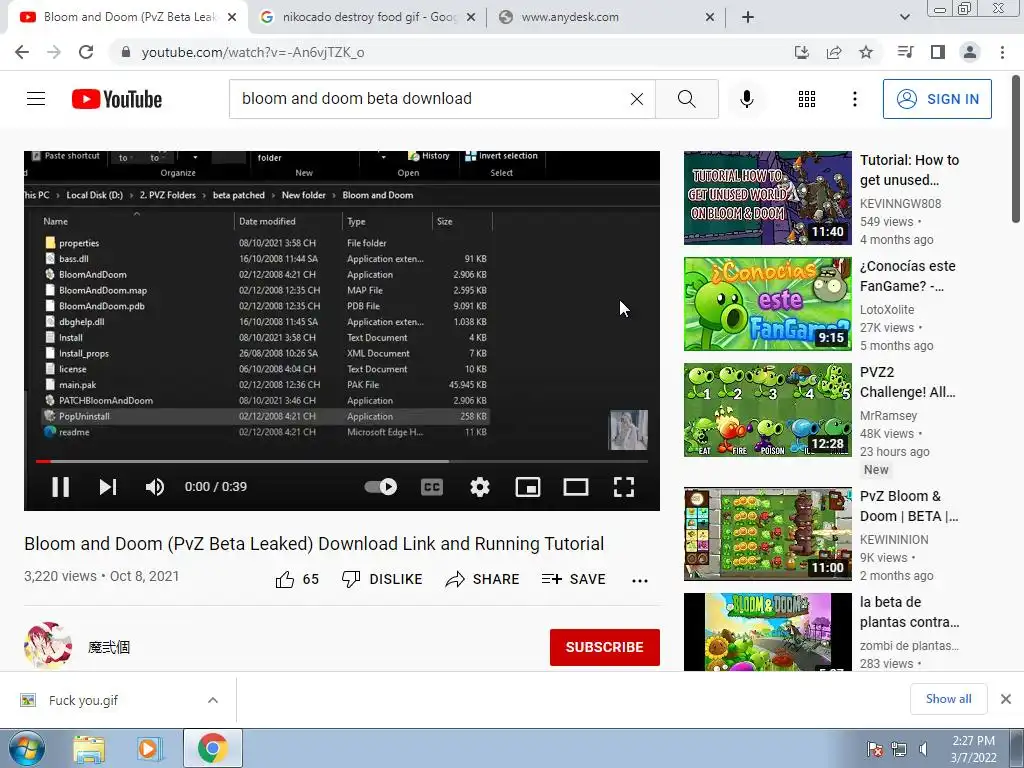Click the taskbar volume speaker icon
This screenshot has height=768, width=1024.
click(x=923, y=749)
